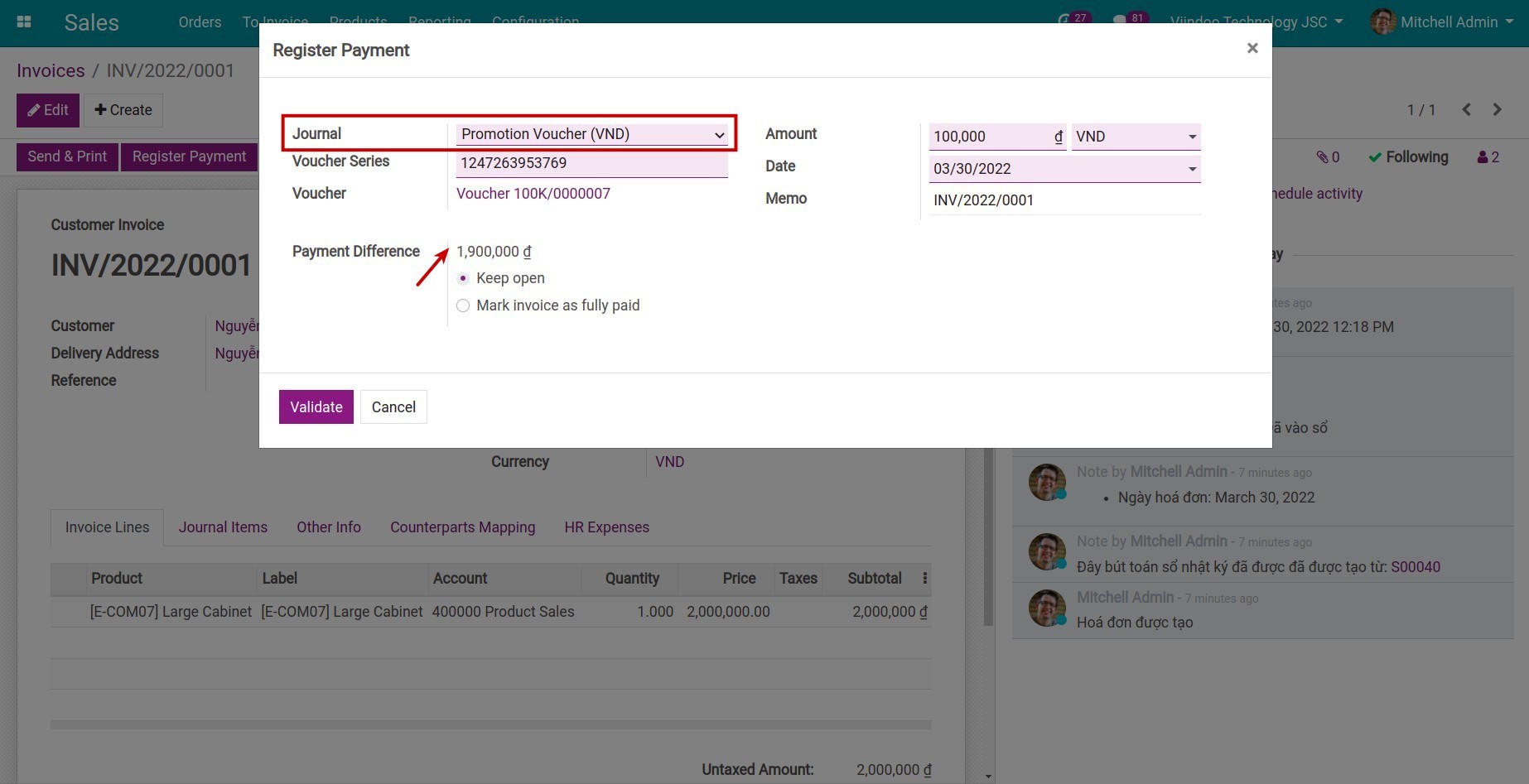The width and height of the screenshot is (1529, 784).
Task: Go to the next record arrow
Action: coord(1497,109)
